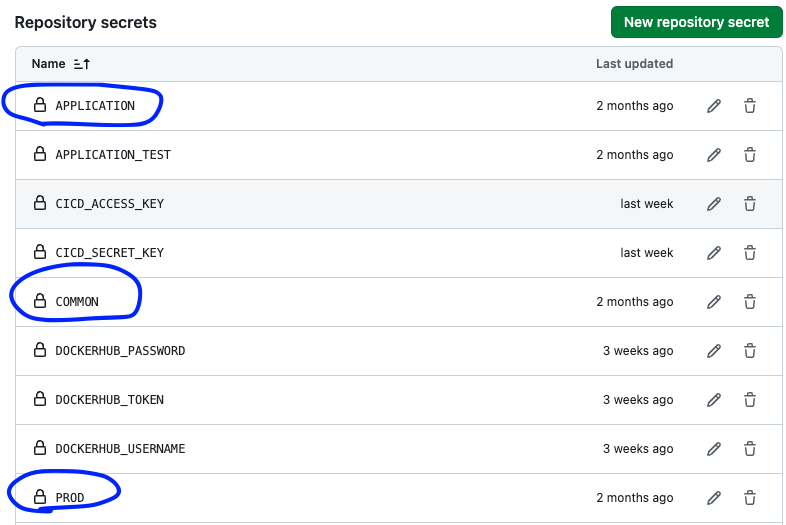Viewport: 786px width, 525px height.
Task: Click the lock icon next to CICD_ACCESS_KEY
Action: coord(40,203)
